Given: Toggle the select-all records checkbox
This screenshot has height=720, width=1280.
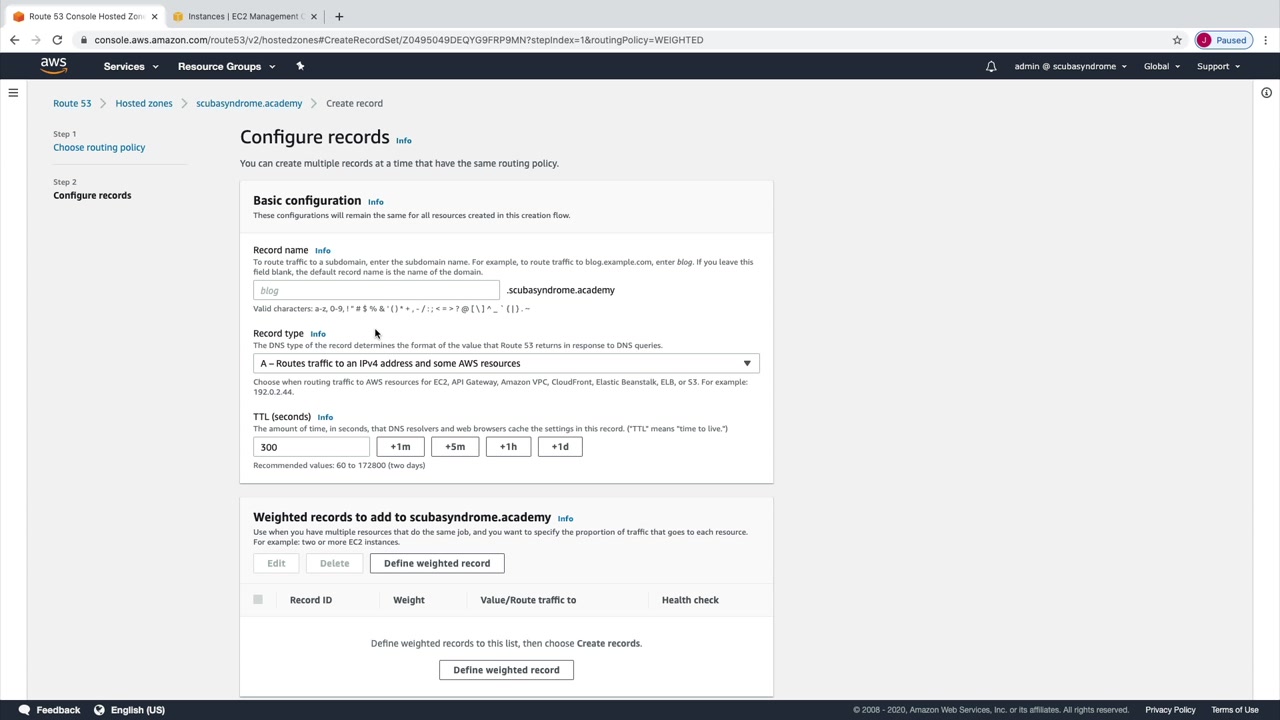Looking at the screenshot, I should pos(258,600).
